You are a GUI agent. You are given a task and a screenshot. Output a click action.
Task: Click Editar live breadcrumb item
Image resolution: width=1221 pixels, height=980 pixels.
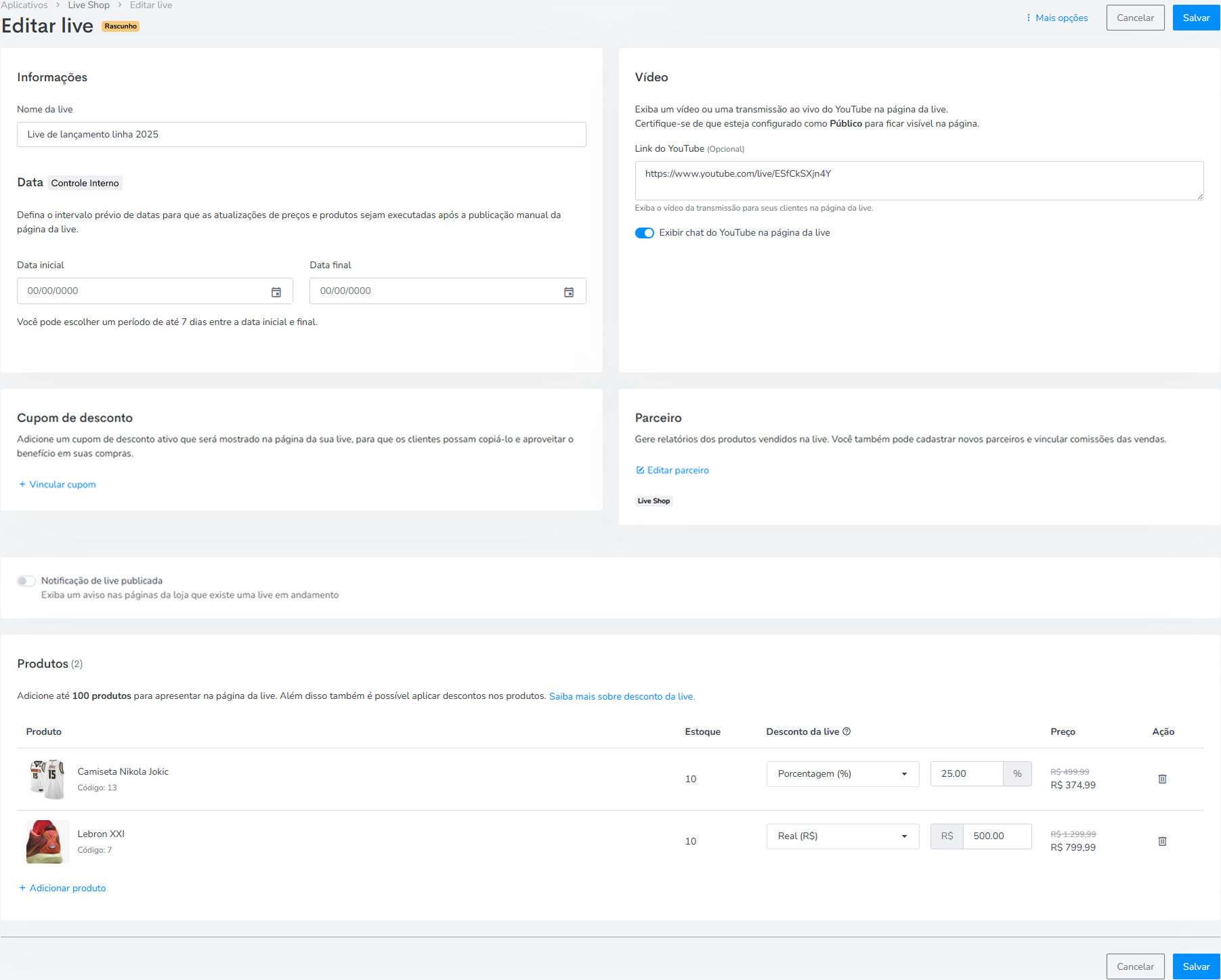coord(151,5)
